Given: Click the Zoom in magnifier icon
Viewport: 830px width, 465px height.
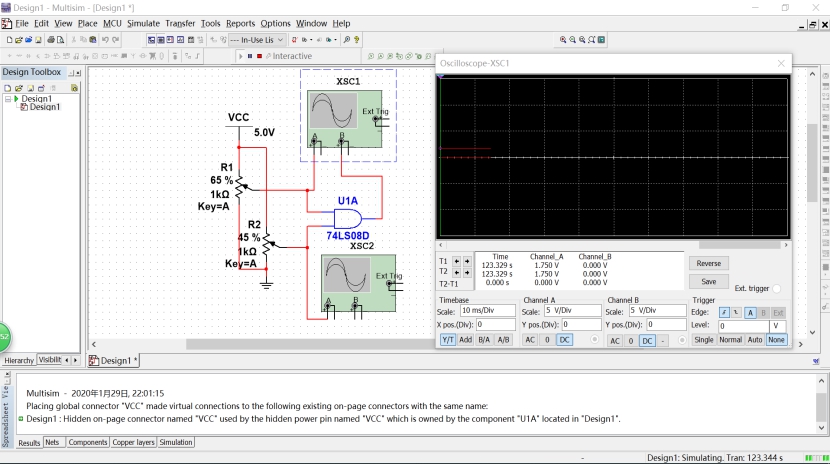Looking at the screenshot, I should (x=563, y=40).
